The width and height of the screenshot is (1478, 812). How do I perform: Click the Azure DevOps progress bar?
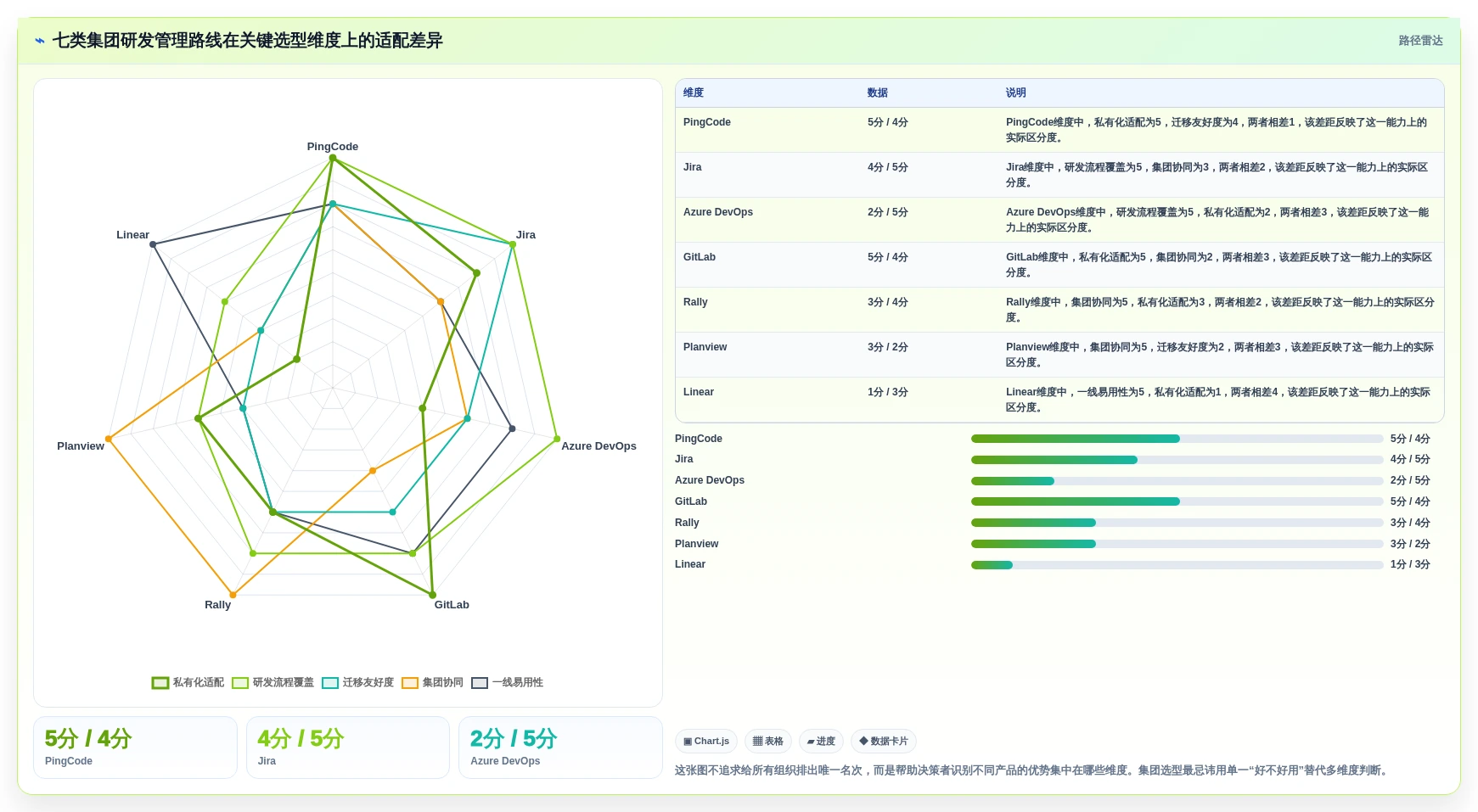[x=1177, y=481]
